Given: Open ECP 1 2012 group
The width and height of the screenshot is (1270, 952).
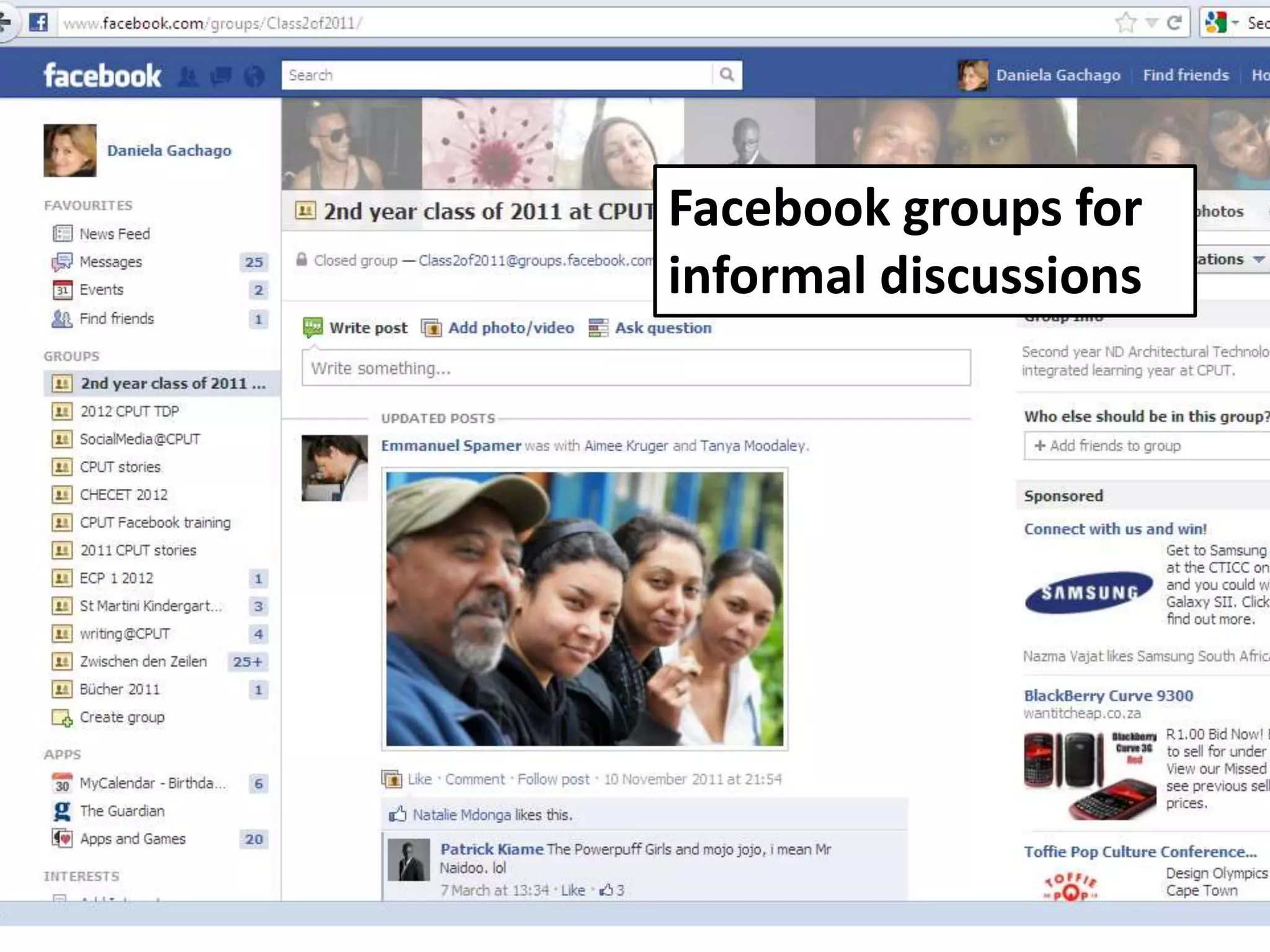Looking at the screenshot, I should tap(116, 578).
